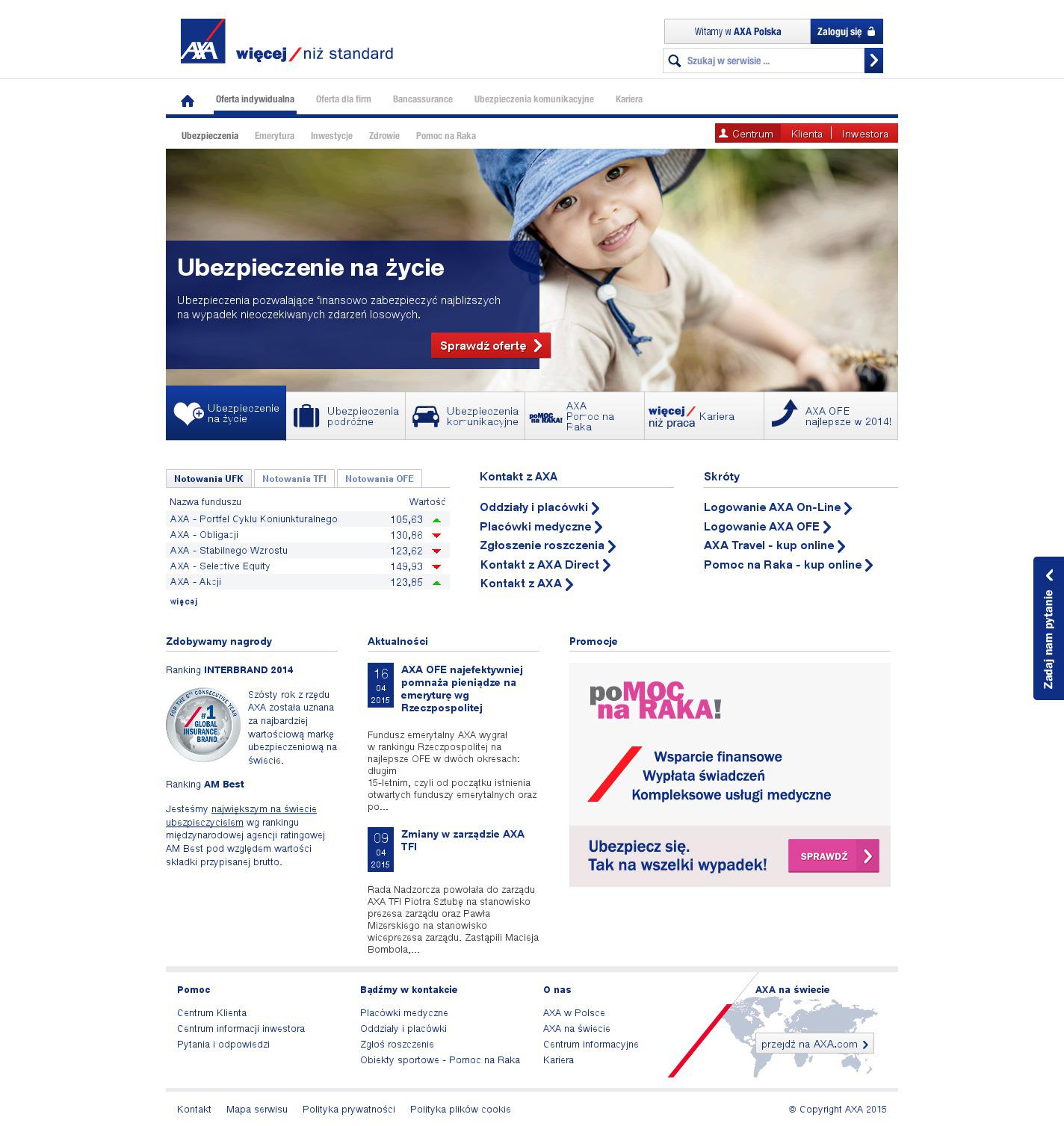Click the więcej niż praca logo
Screen dimensions: 1064x1126
(x=672, y=417)
